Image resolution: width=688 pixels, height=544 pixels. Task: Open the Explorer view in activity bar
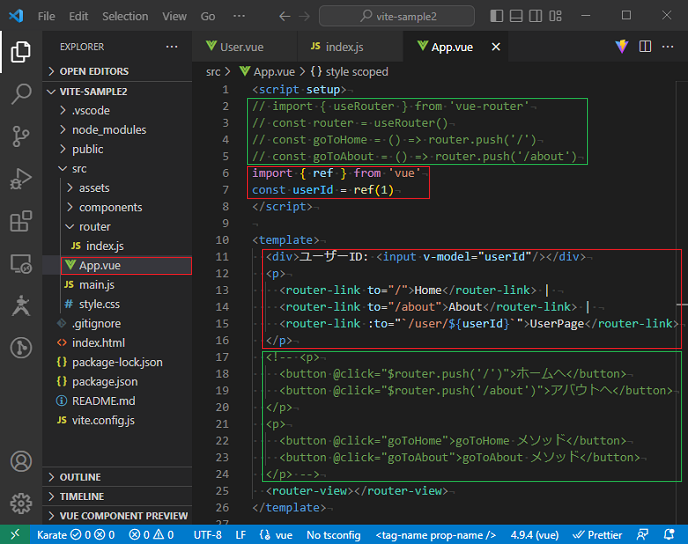click(x=21, y=52)
